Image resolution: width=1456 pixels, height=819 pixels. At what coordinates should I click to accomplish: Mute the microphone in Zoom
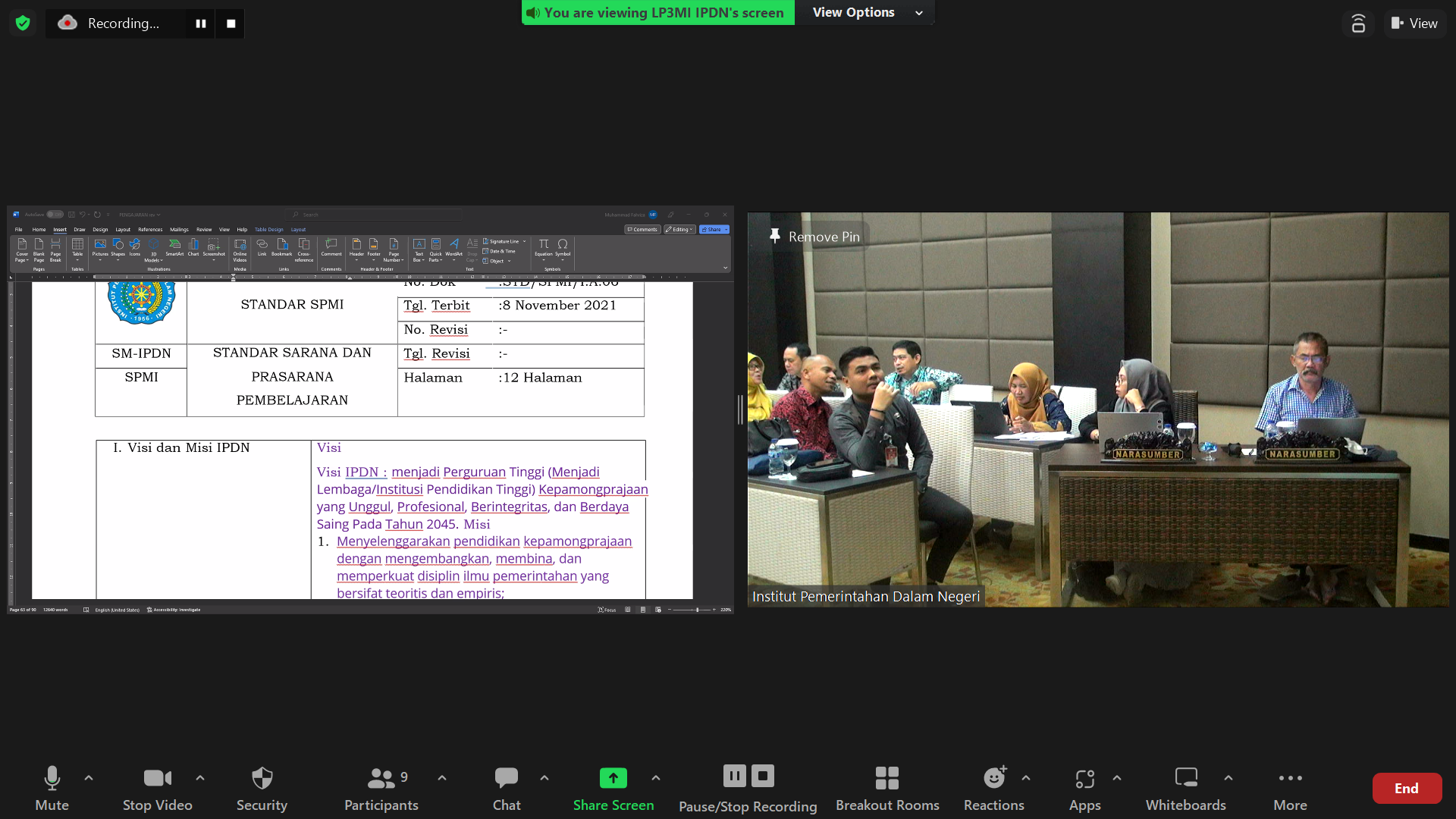point(52,789)
